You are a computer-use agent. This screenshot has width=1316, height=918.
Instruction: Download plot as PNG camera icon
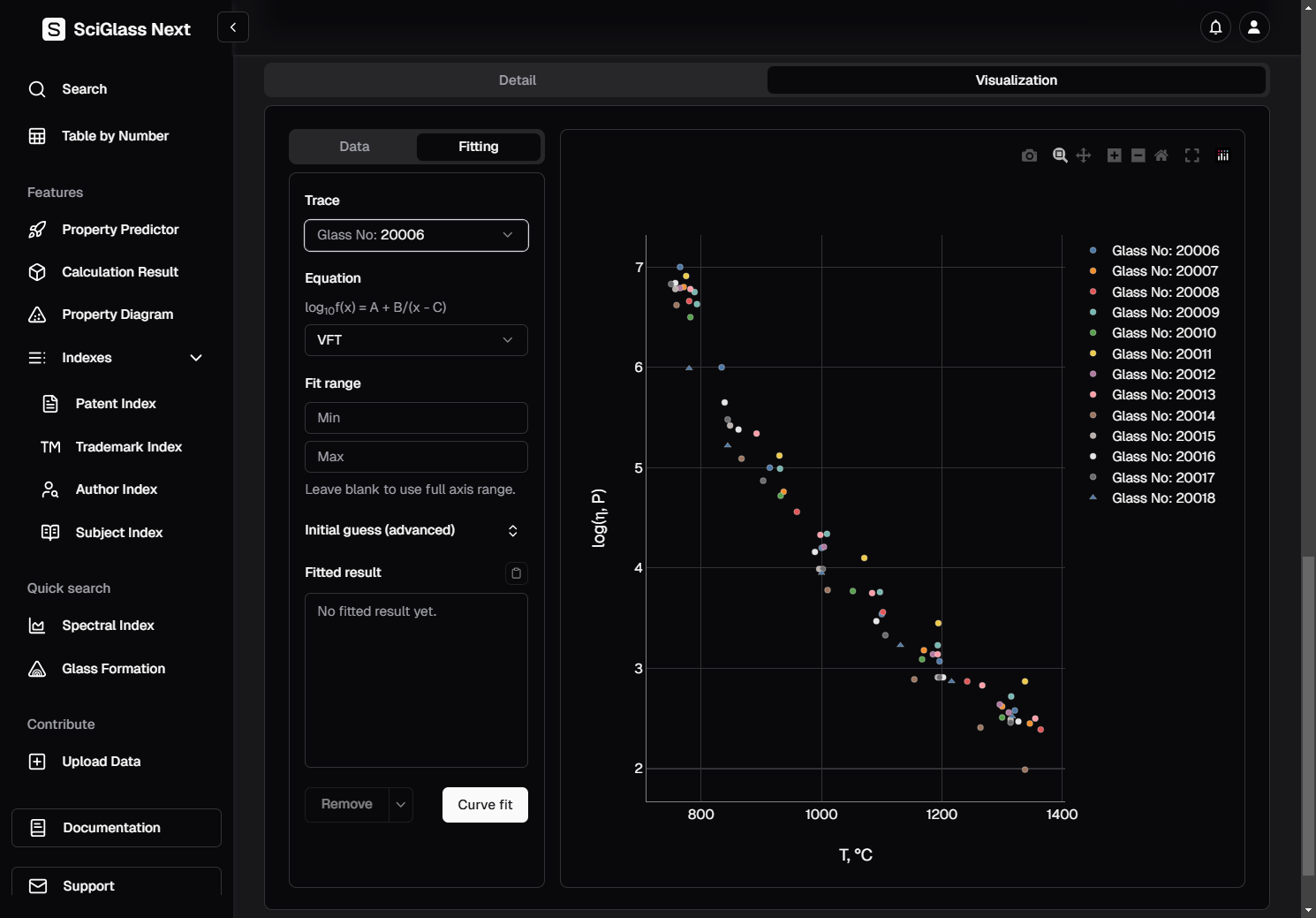[1029, 156]
